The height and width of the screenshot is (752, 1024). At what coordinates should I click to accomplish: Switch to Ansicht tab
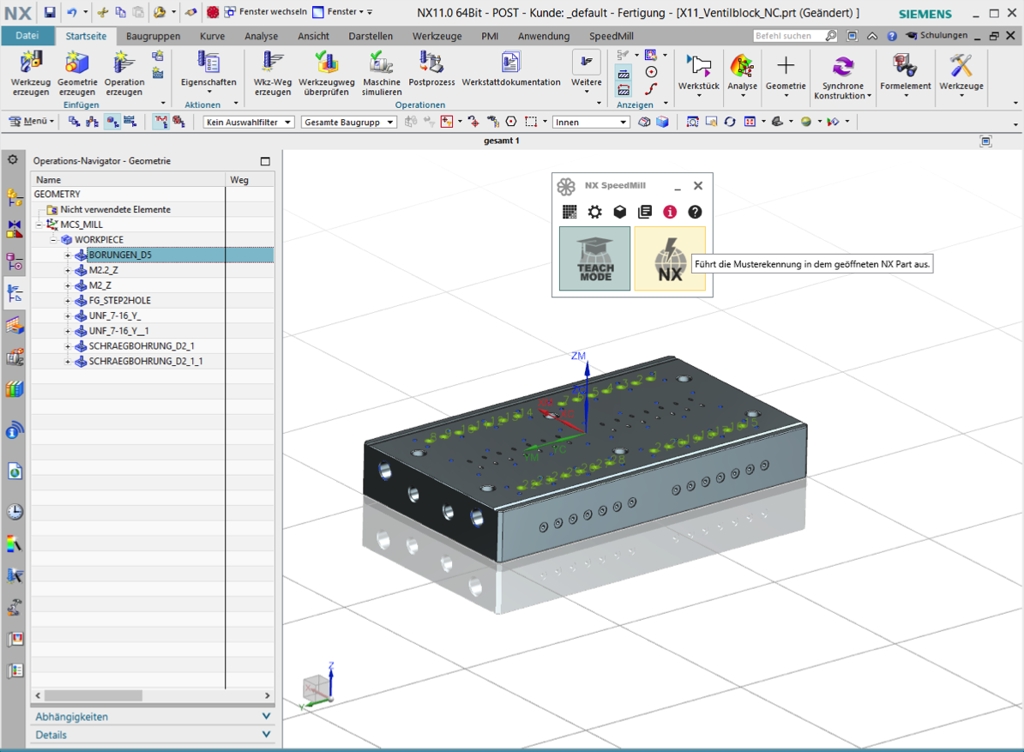tap(313, 37)
